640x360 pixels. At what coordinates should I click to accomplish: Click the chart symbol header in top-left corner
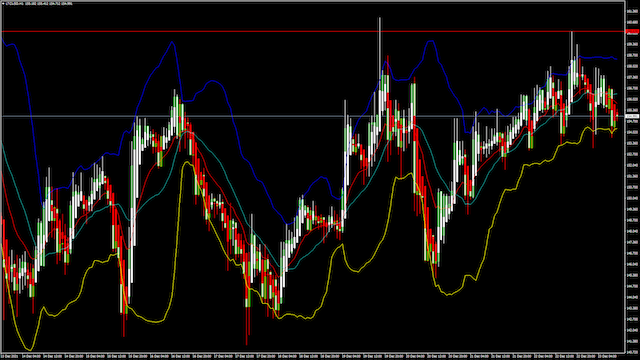point(38,3)
